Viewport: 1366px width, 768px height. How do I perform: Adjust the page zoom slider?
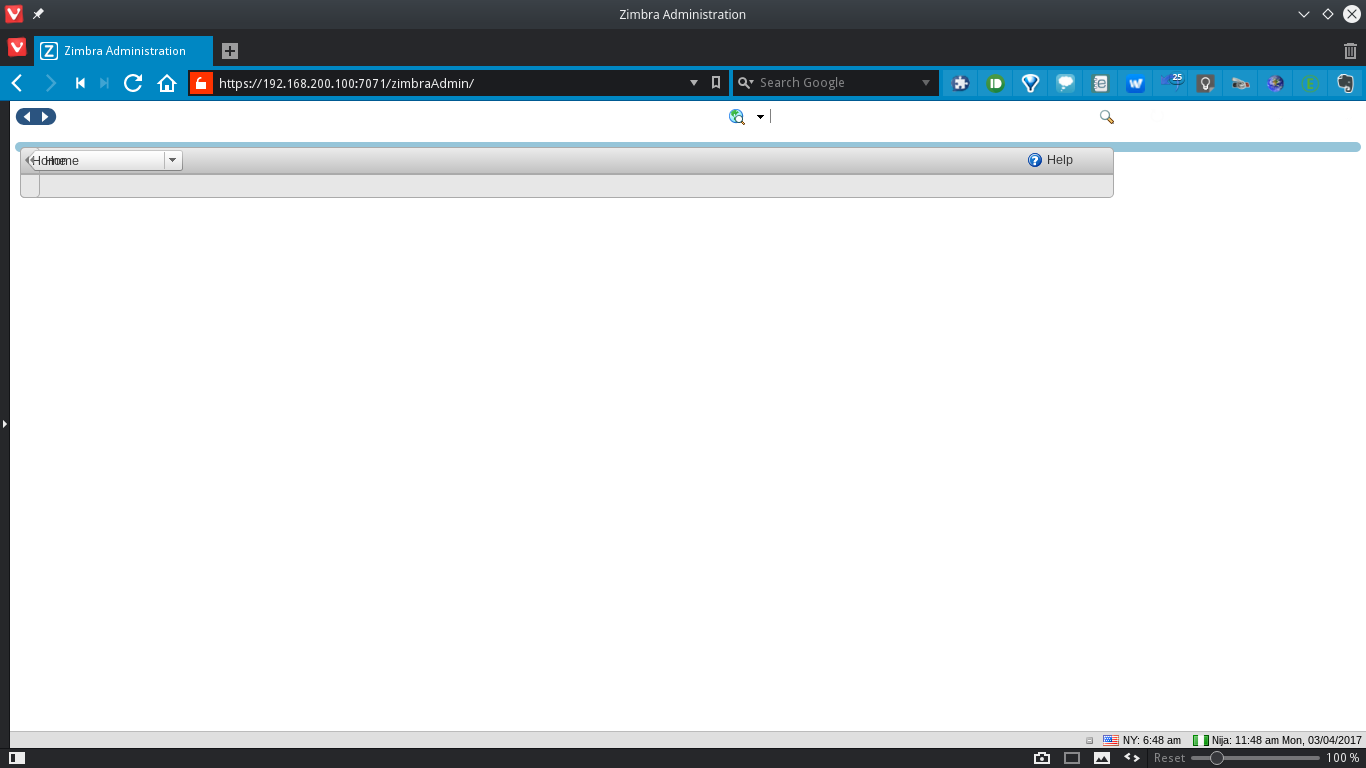click(1255, 758)
